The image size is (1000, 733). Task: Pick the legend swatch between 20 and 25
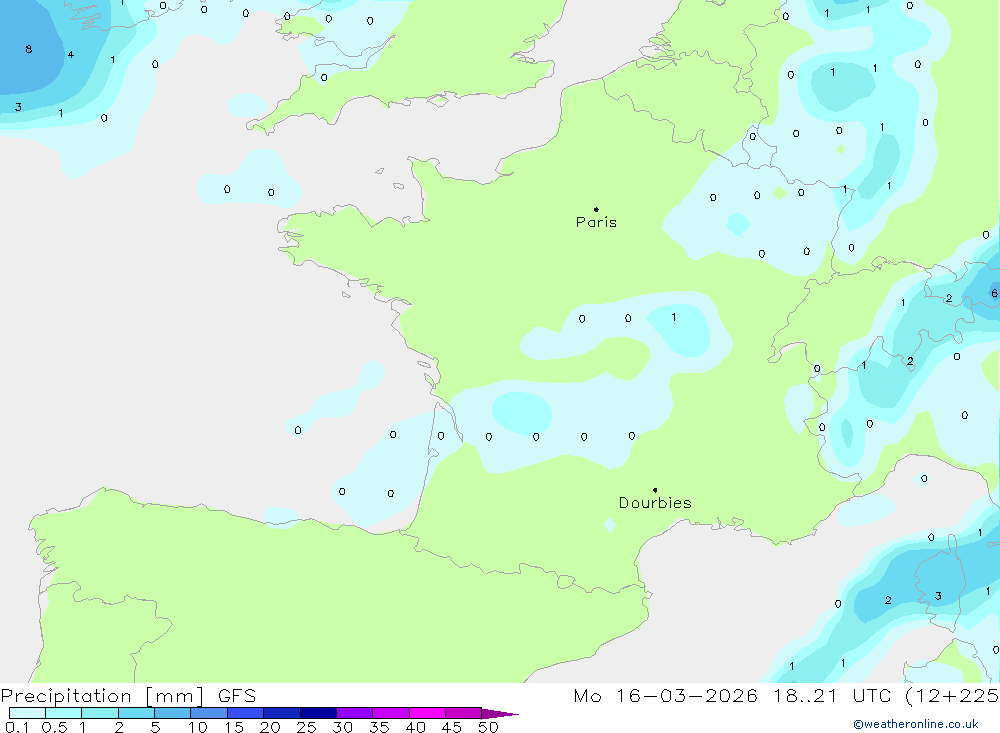281,713
